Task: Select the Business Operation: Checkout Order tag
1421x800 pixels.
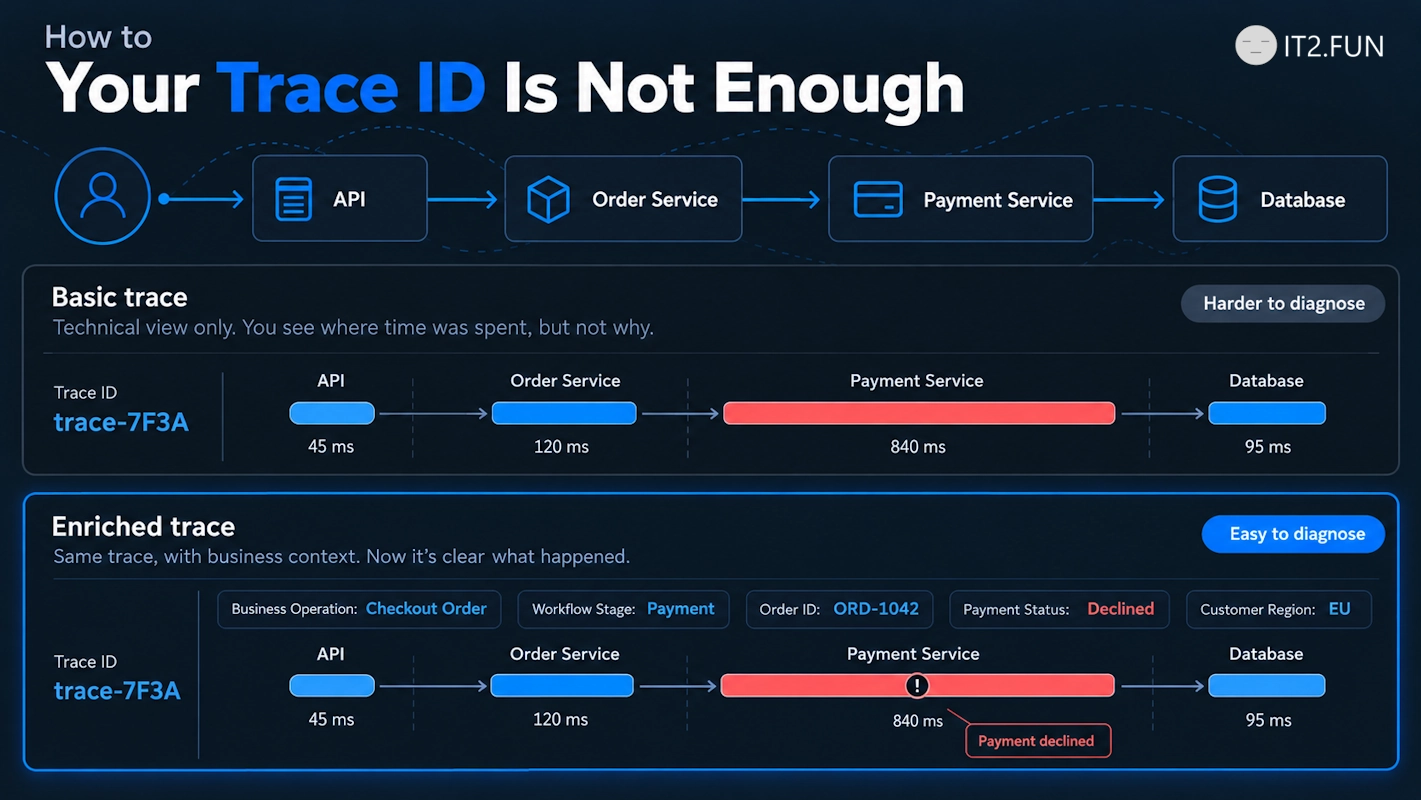Action: tap(359, 609)
